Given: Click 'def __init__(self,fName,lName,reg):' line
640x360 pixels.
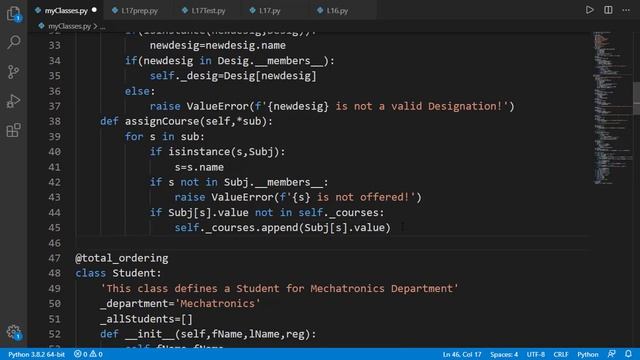Looking at the screenshot, I should (208, 334).
